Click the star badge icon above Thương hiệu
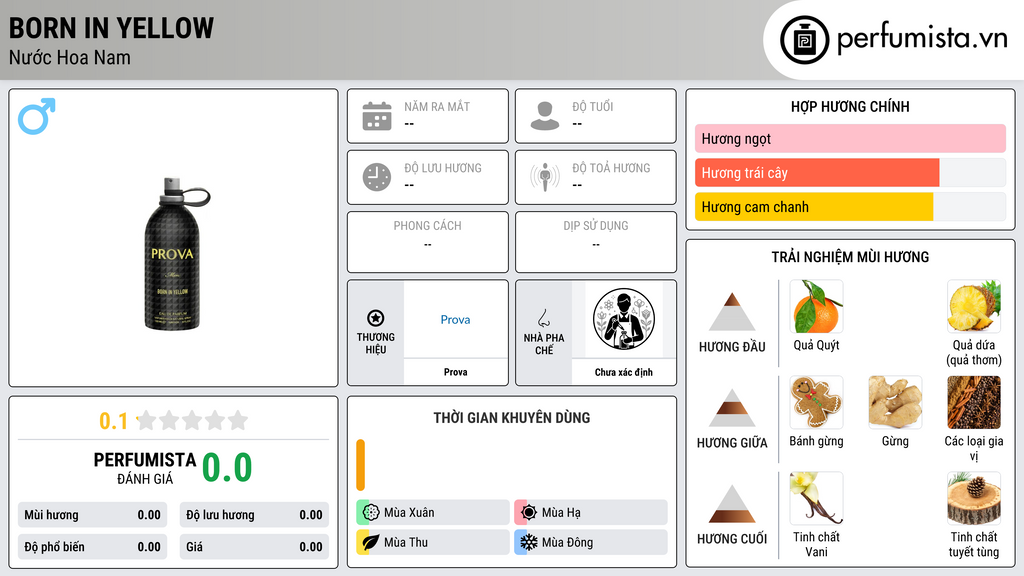Image resolution: width=1024 pixels, height=576 pixels. click(376, 318)
